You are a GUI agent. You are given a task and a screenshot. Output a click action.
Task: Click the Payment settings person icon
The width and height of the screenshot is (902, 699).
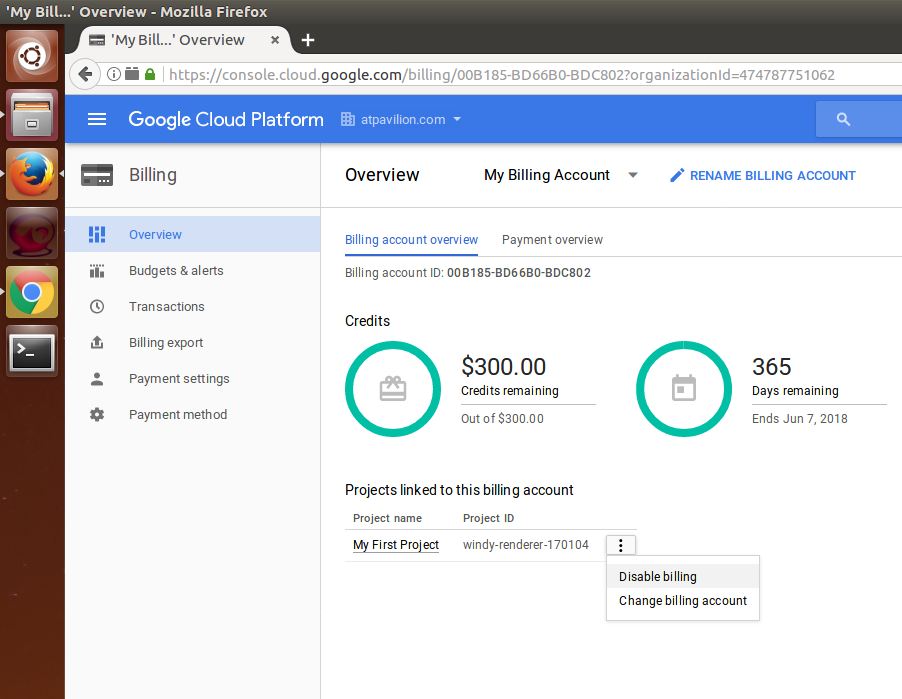(x=97, y=379)
